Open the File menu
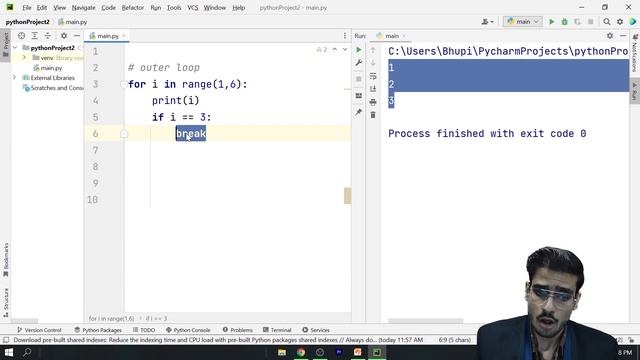640x360 pixels. point(27,8)
